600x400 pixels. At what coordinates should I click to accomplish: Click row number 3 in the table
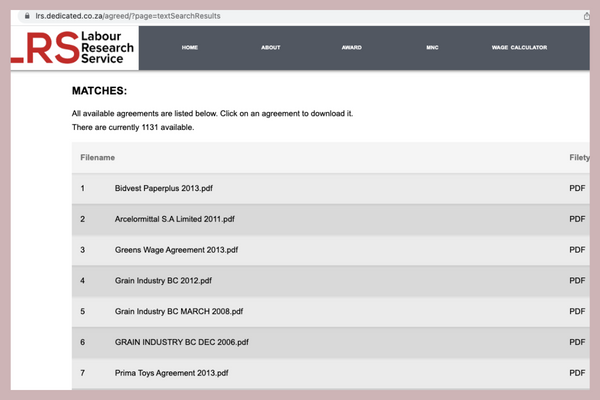coord(82,250)
